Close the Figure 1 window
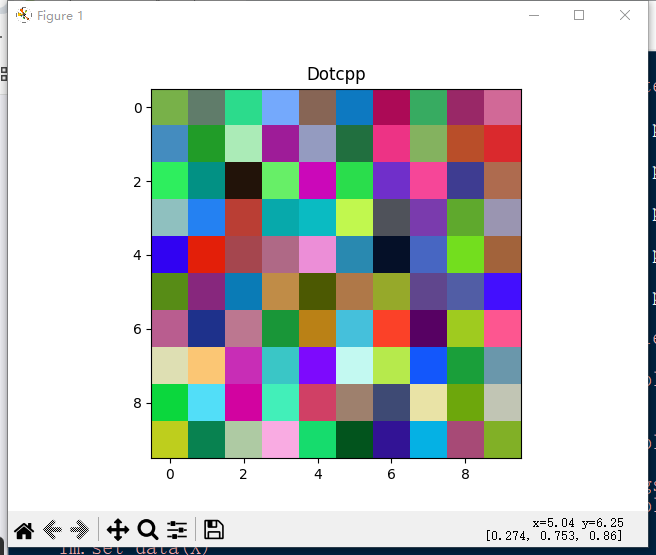 tap(625, 15)
